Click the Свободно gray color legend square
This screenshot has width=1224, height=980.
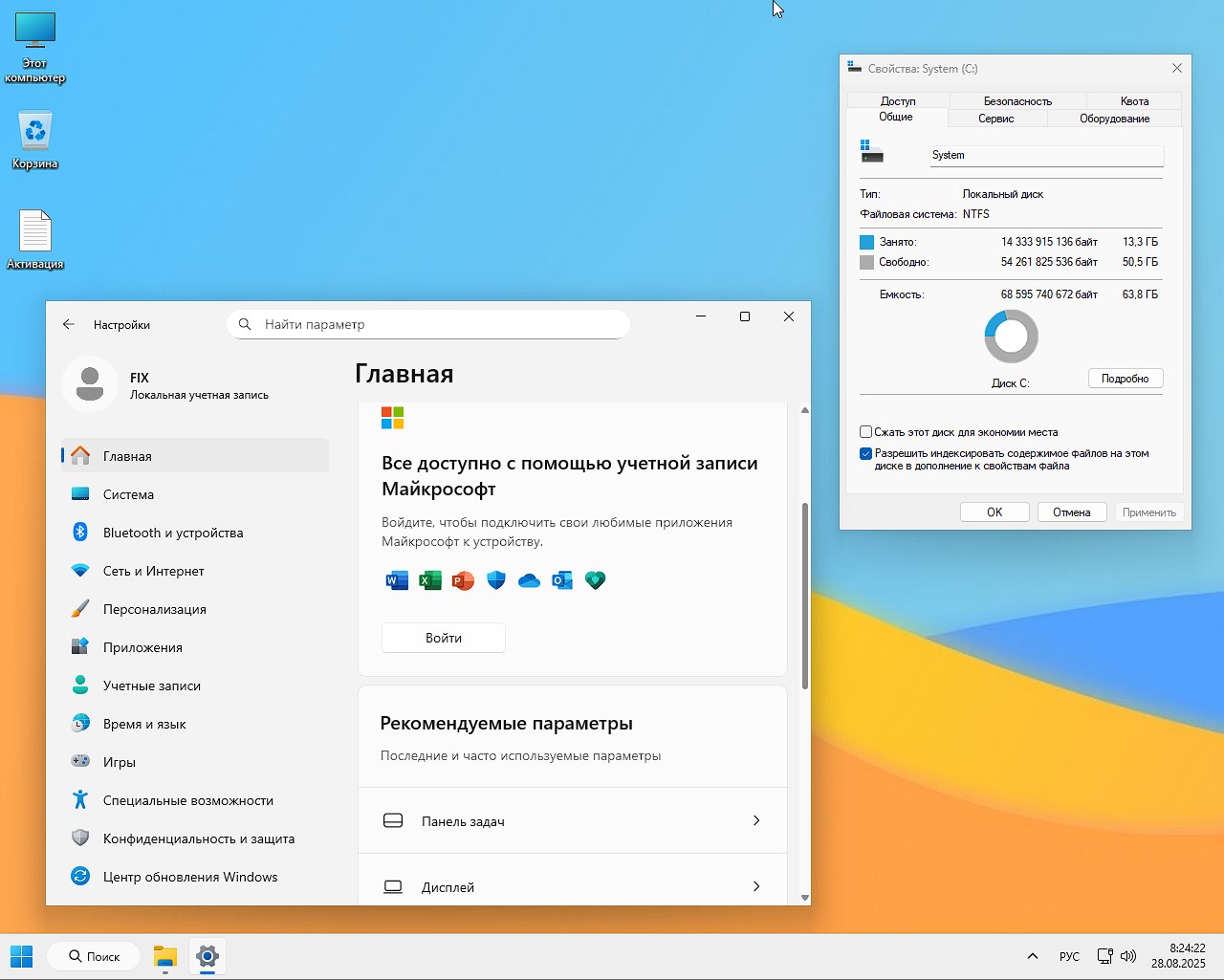pos(867,262)
